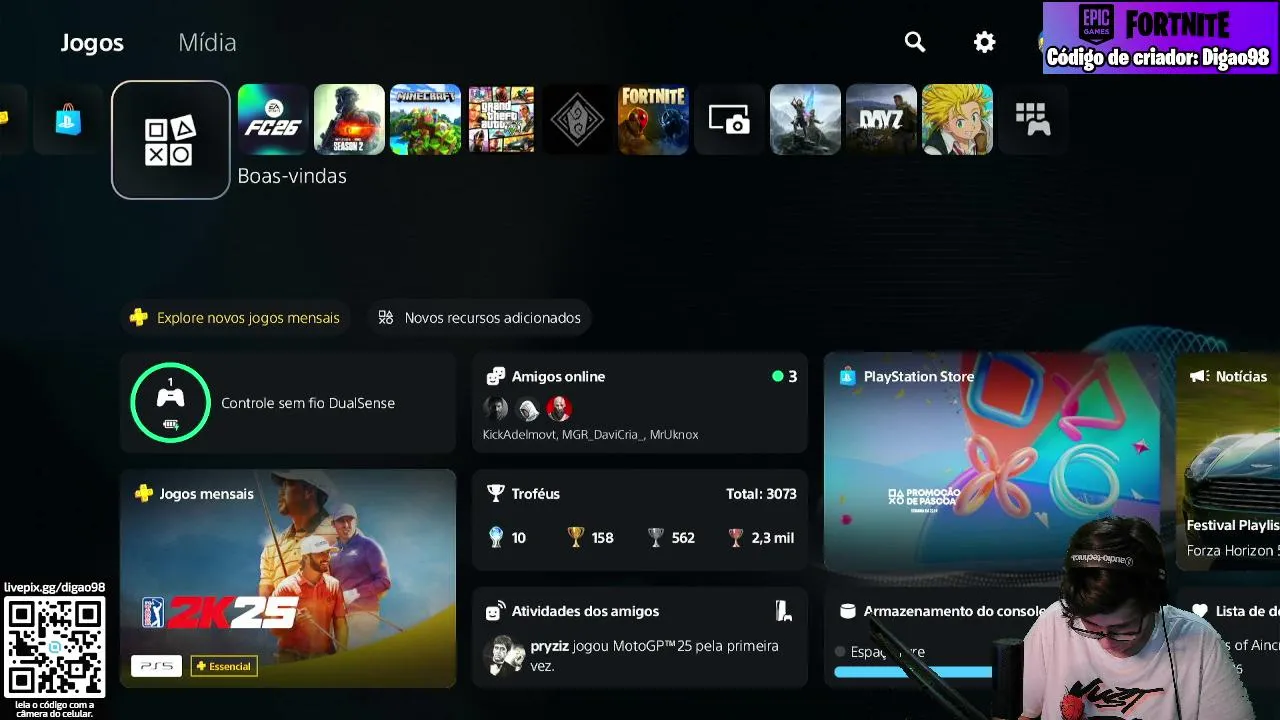Click the red online friend avatar

pos(559,408)
